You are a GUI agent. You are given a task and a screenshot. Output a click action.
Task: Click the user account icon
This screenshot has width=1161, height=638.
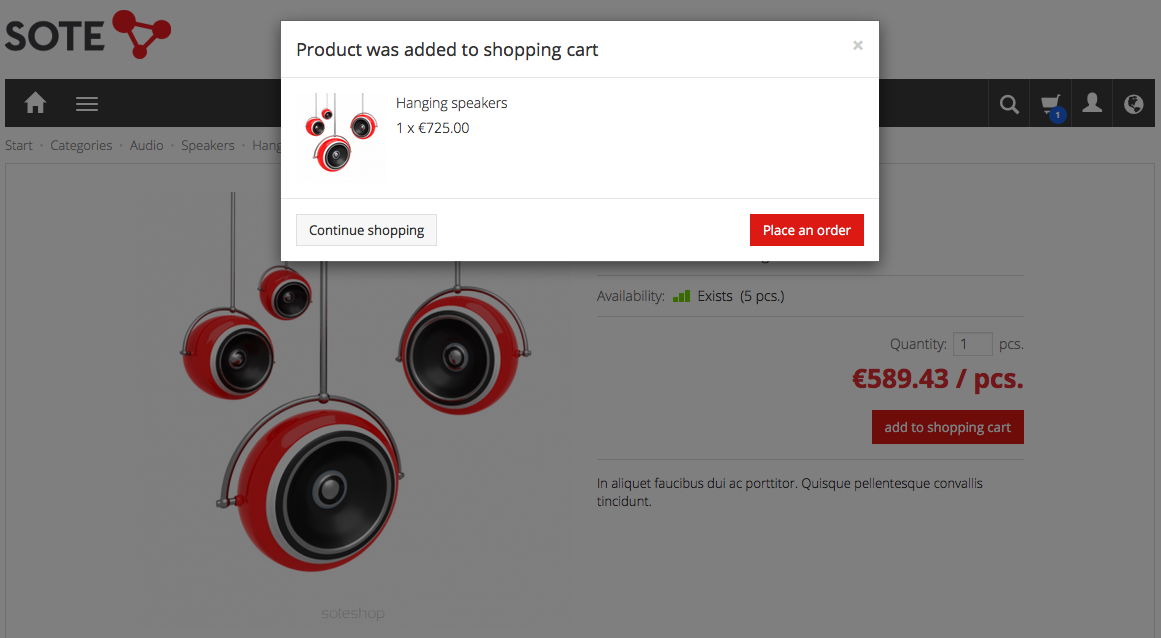tap(1092, 103)
